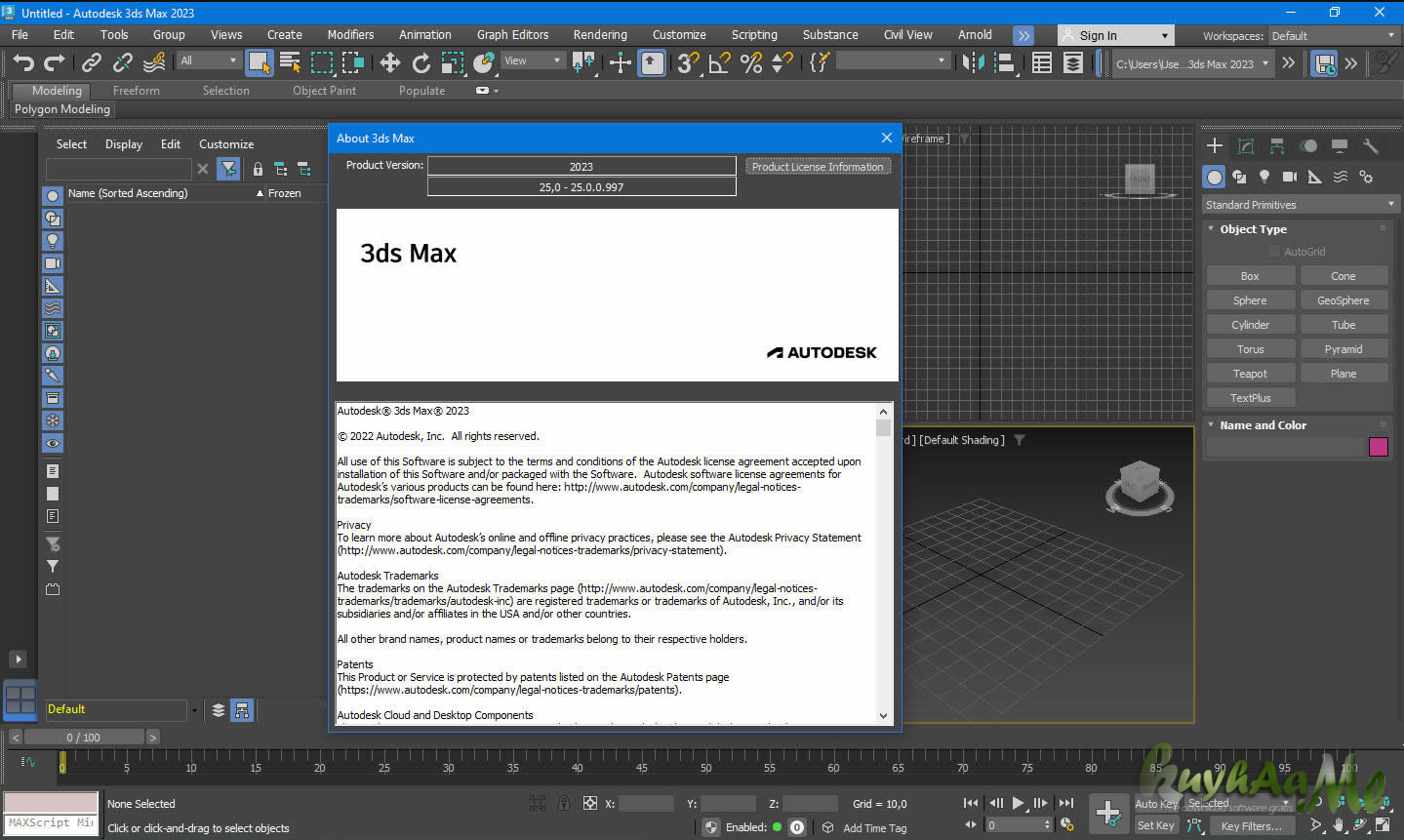Click the object color pink swatch

[1379, 447]
